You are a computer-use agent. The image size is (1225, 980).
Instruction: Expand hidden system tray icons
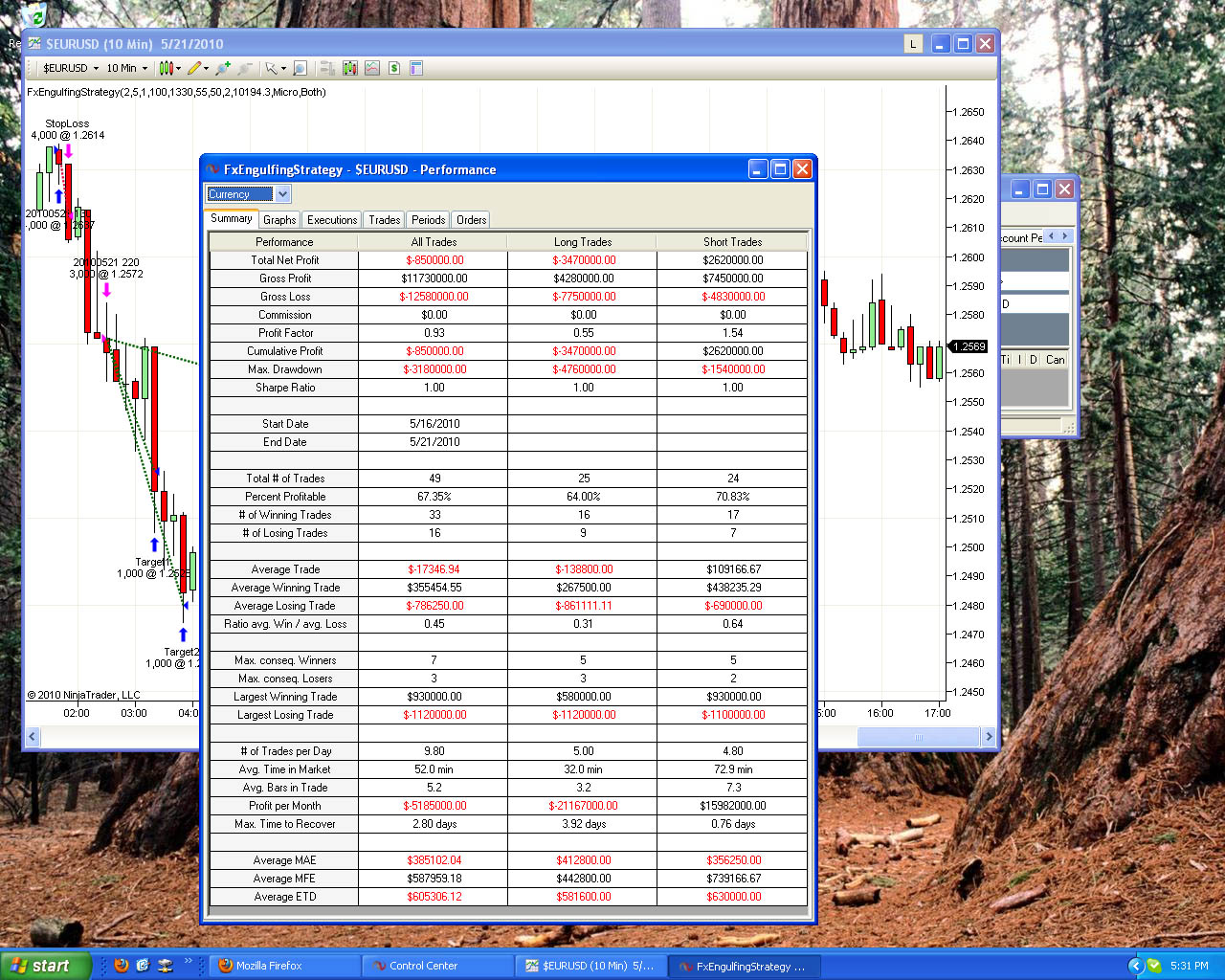pyautogui.click(x=1137, y=966)
